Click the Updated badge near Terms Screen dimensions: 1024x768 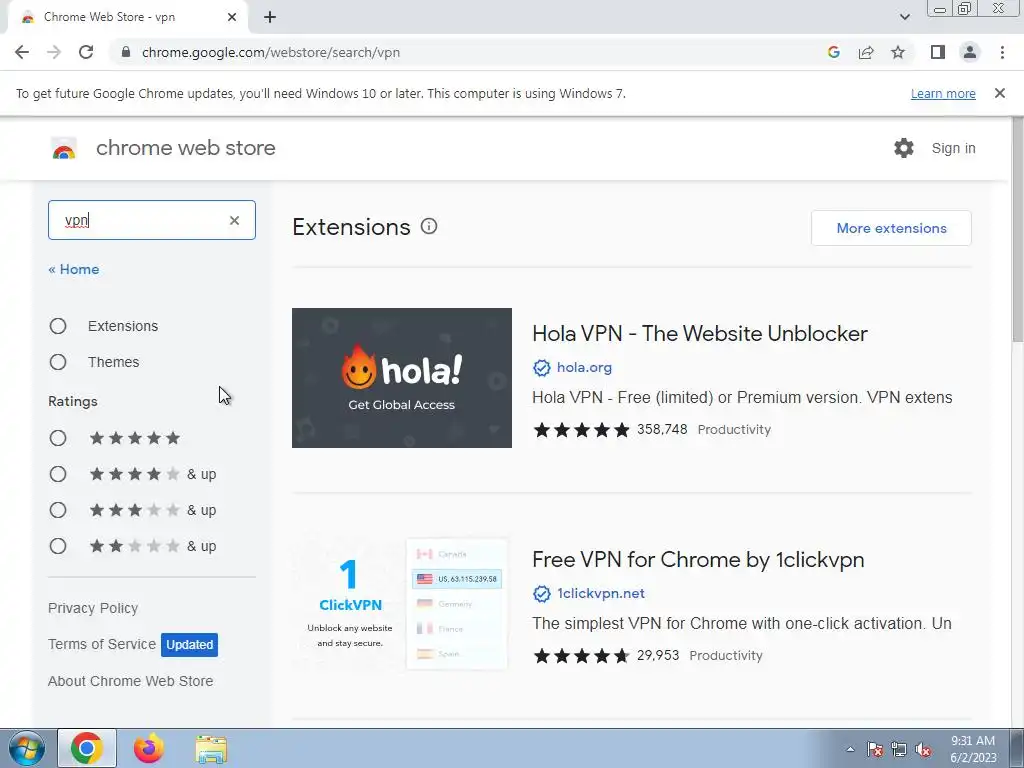pyautogui.click(x=189, y=645)
